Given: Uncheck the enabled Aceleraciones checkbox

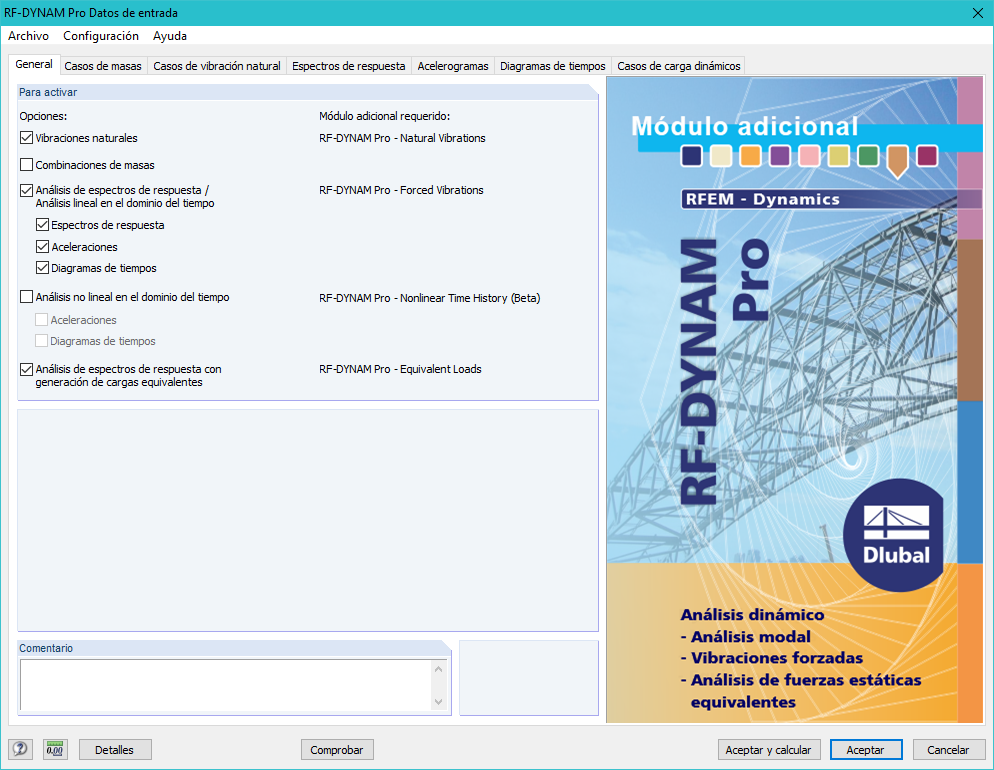Looking at the screenshot, I should [42, 247].
